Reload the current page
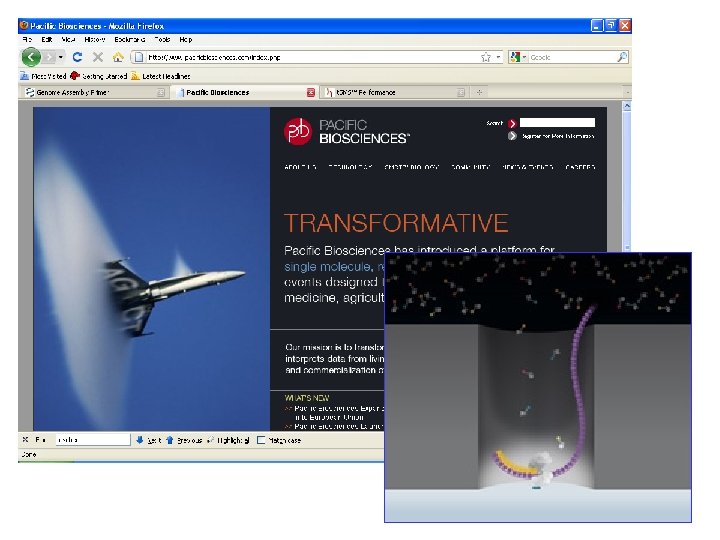 [x=77, y=57]
